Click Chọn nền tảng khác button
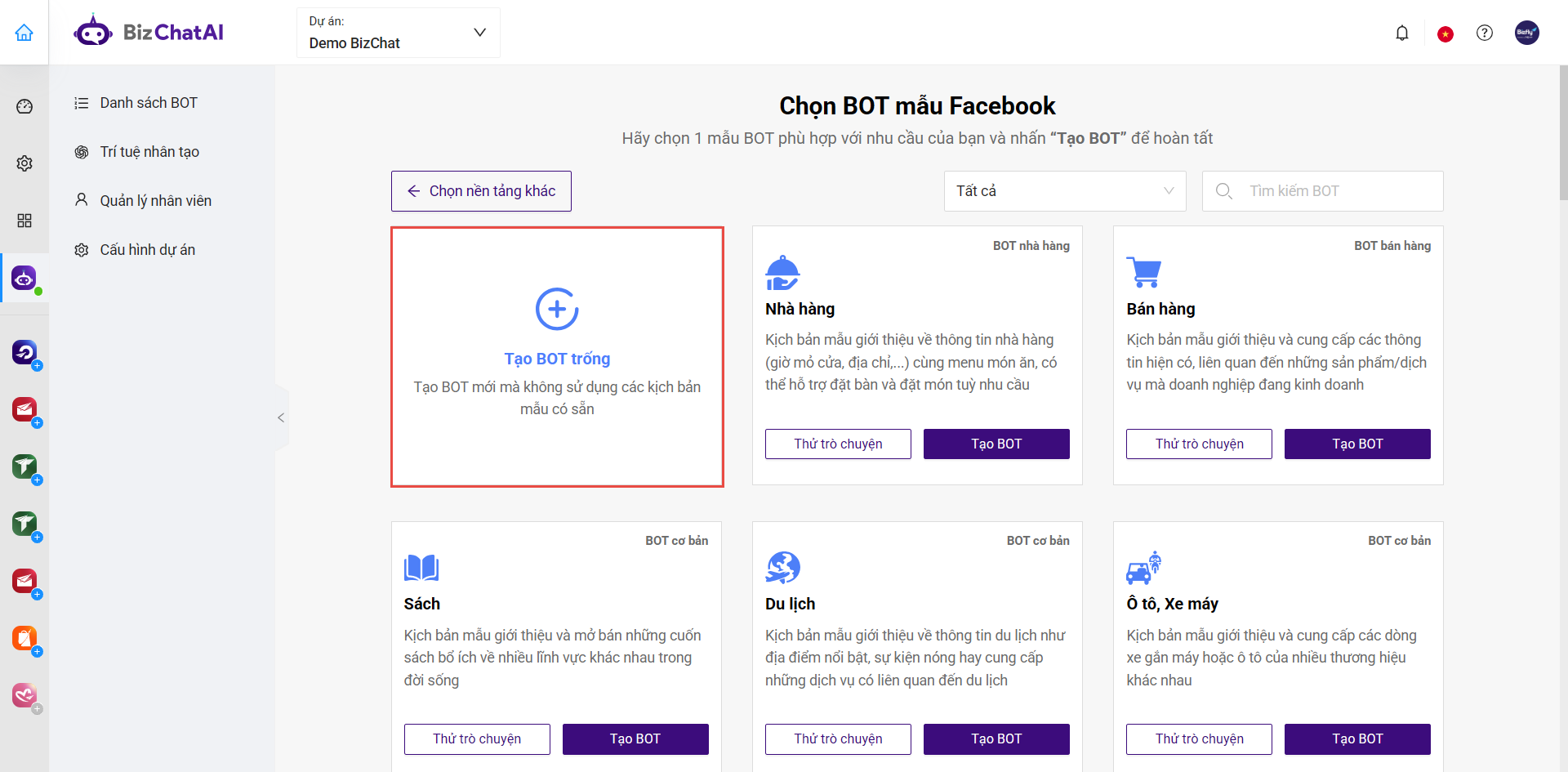 (481, 191)
